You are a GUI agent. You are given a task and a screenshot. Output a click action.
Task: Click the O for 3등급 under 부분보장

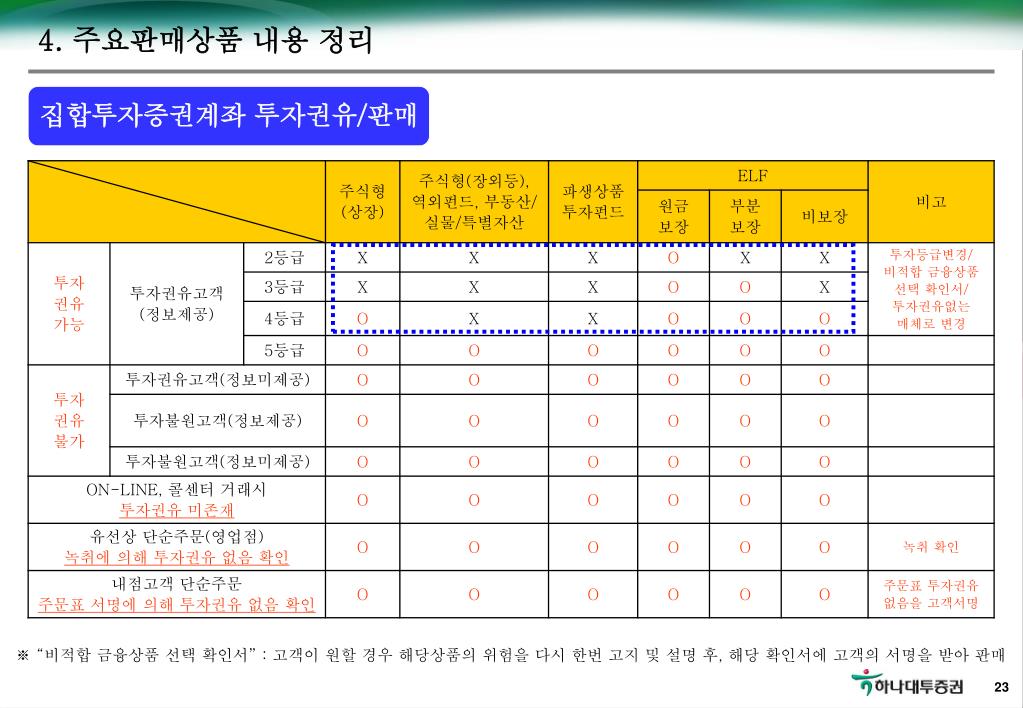click(745, 287)
